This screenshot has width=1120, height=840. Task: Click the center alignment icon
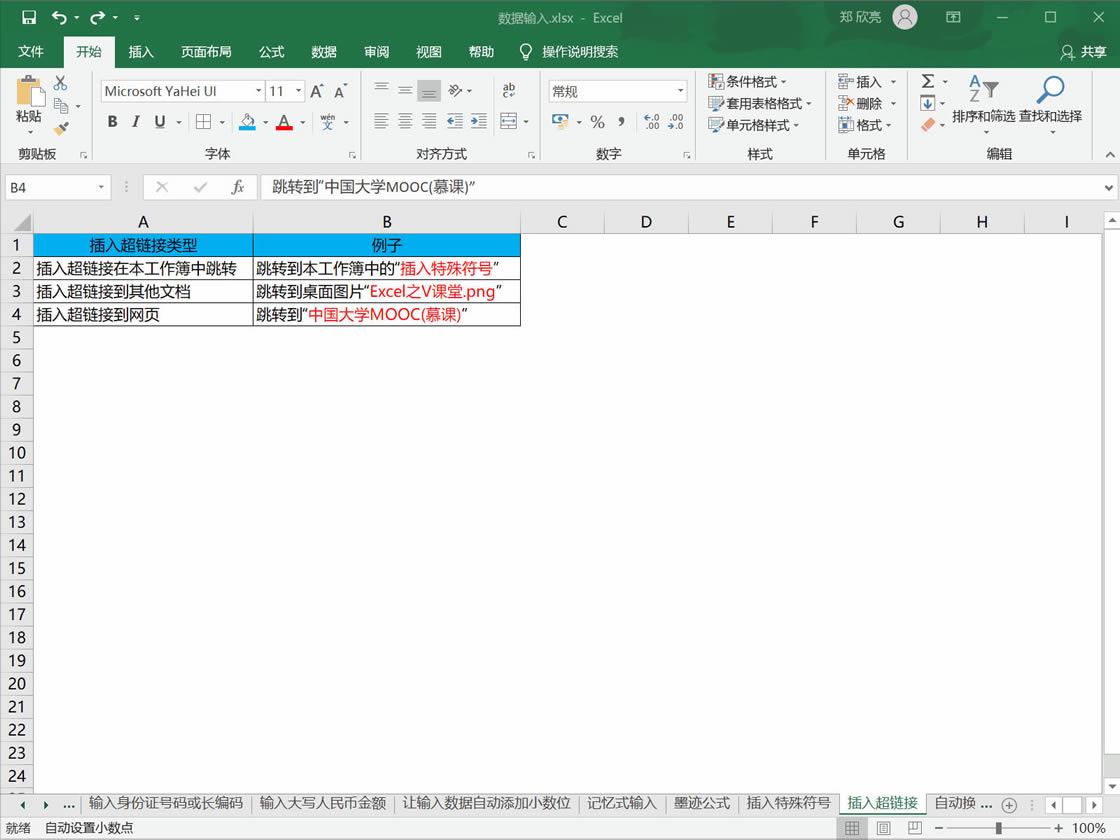point(405,122)
